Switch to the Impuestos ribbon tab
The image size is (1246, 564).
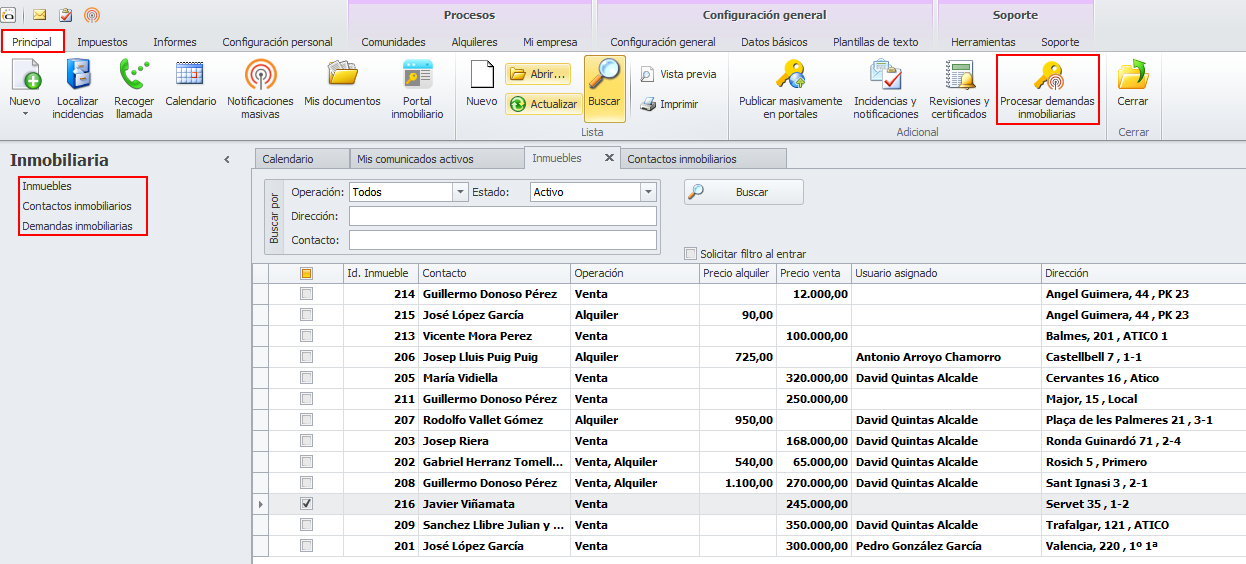[102, 42]
